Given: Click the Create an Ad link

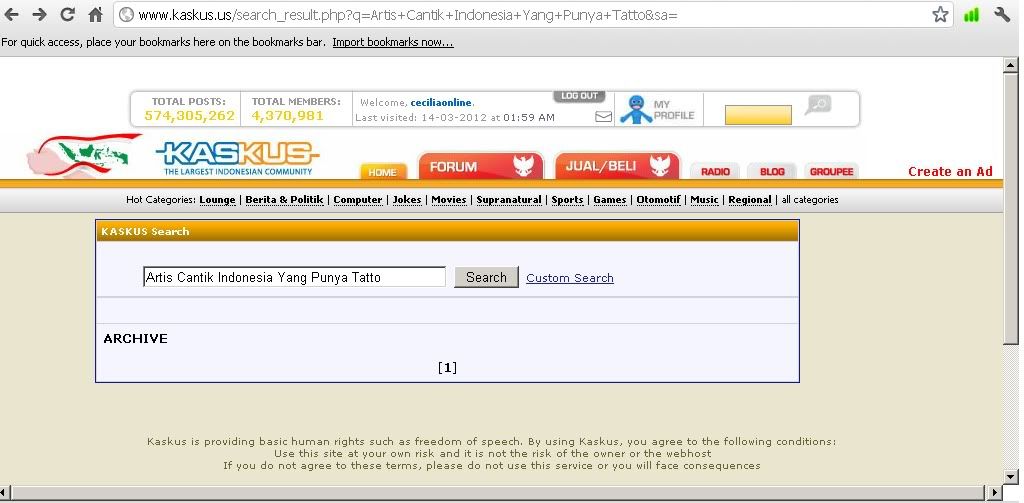Looking at the screenshot, I should (x=950, y=172).
